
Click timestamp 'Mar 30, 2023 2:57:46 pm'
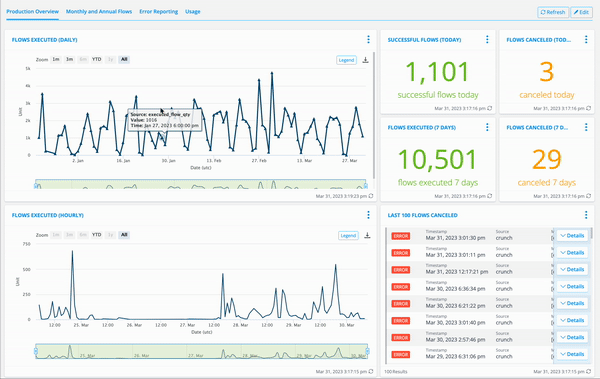click(455, 340)
